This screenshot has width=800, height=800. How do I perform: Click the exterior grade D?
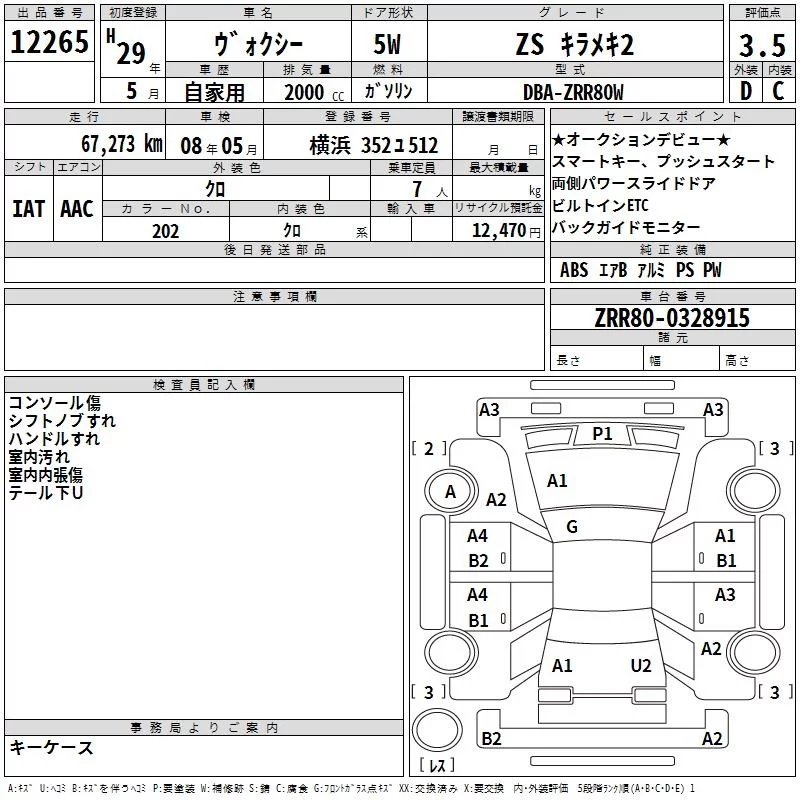746,91
